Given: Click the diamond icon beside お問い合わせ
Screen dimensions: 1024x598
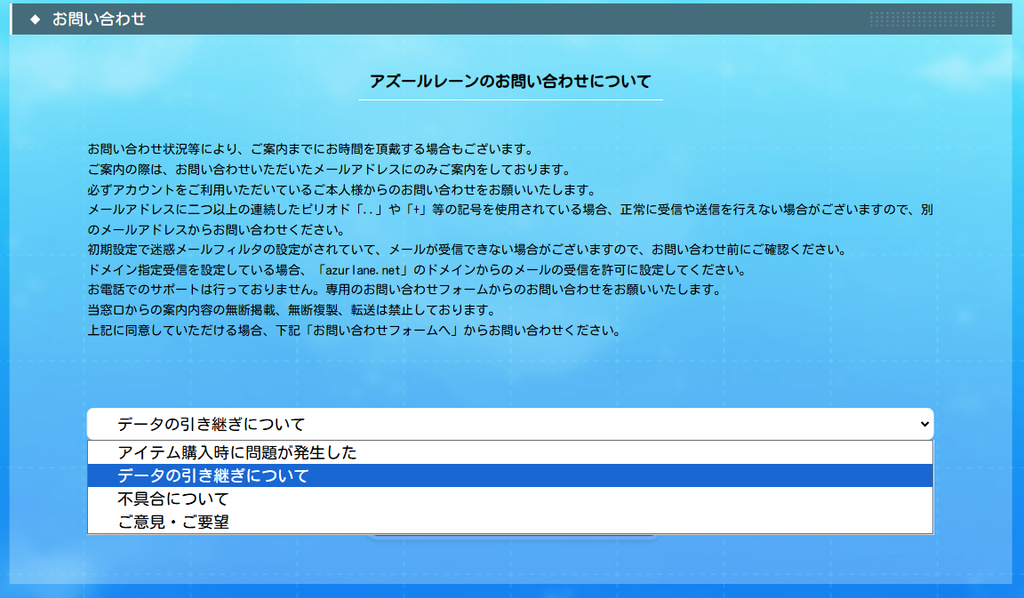Looking at the screenshot, I should [x=35, y=19].
